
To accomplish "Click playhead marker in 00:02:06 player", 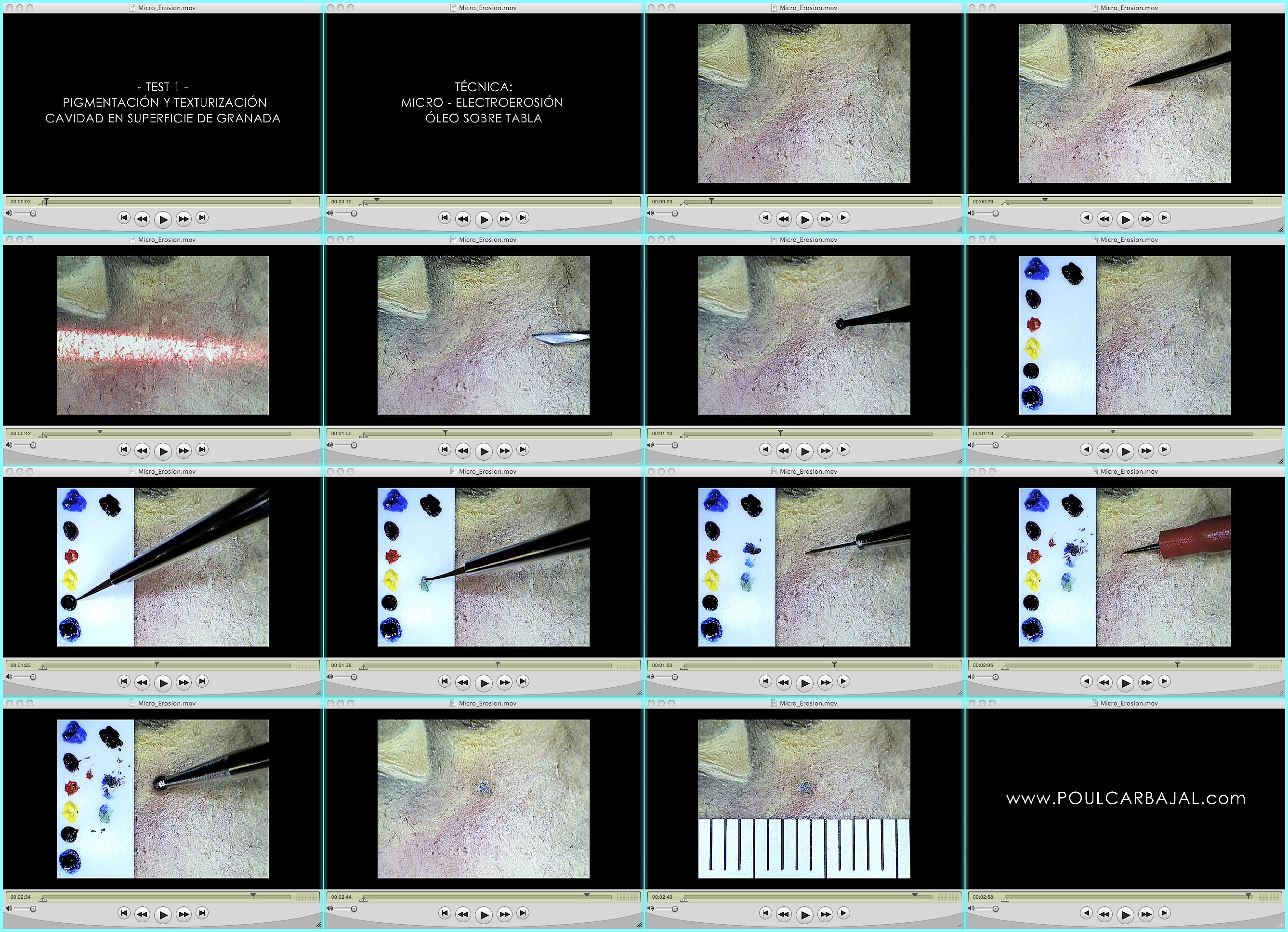I will coord(1177,664).
